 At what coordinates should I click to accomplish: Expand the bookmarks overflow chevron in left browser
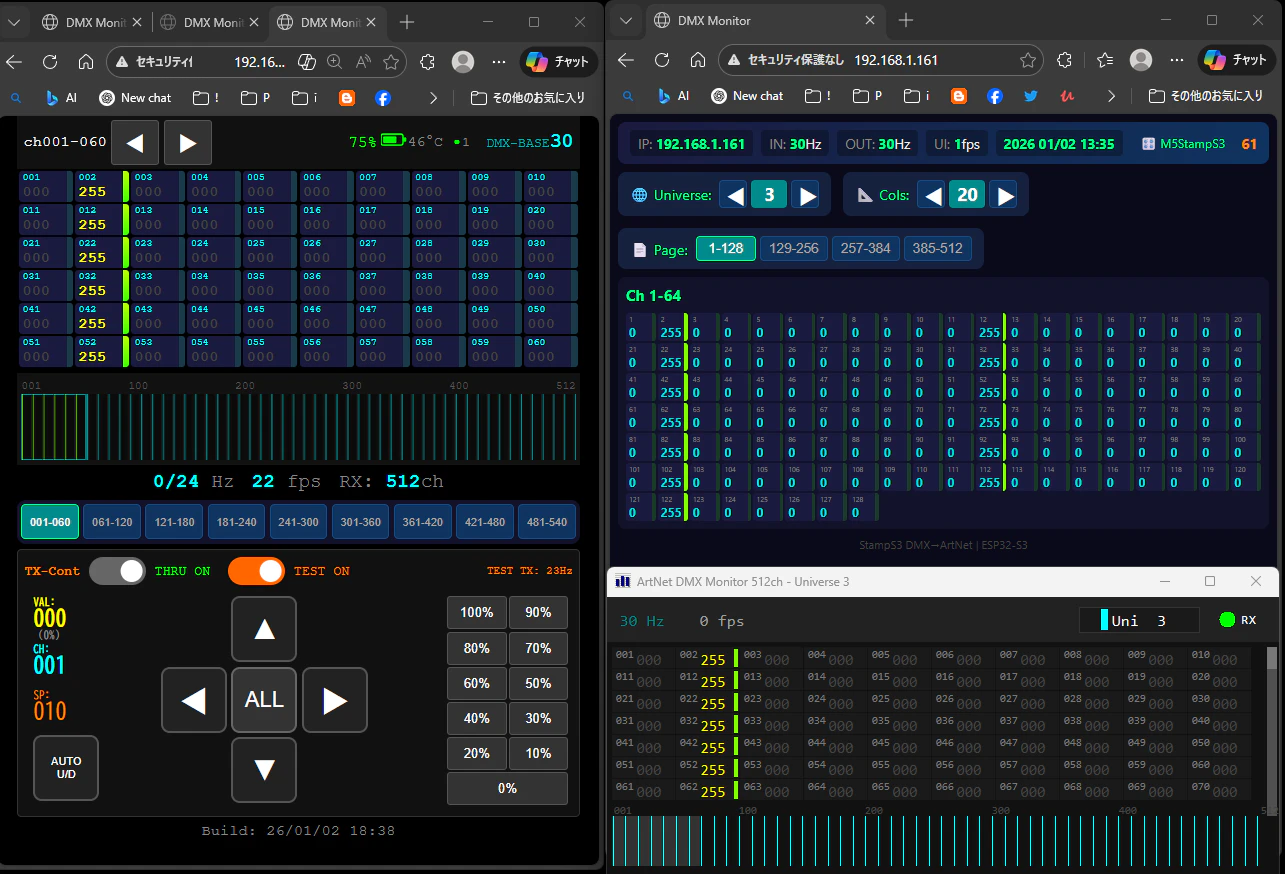pos(433,98)
